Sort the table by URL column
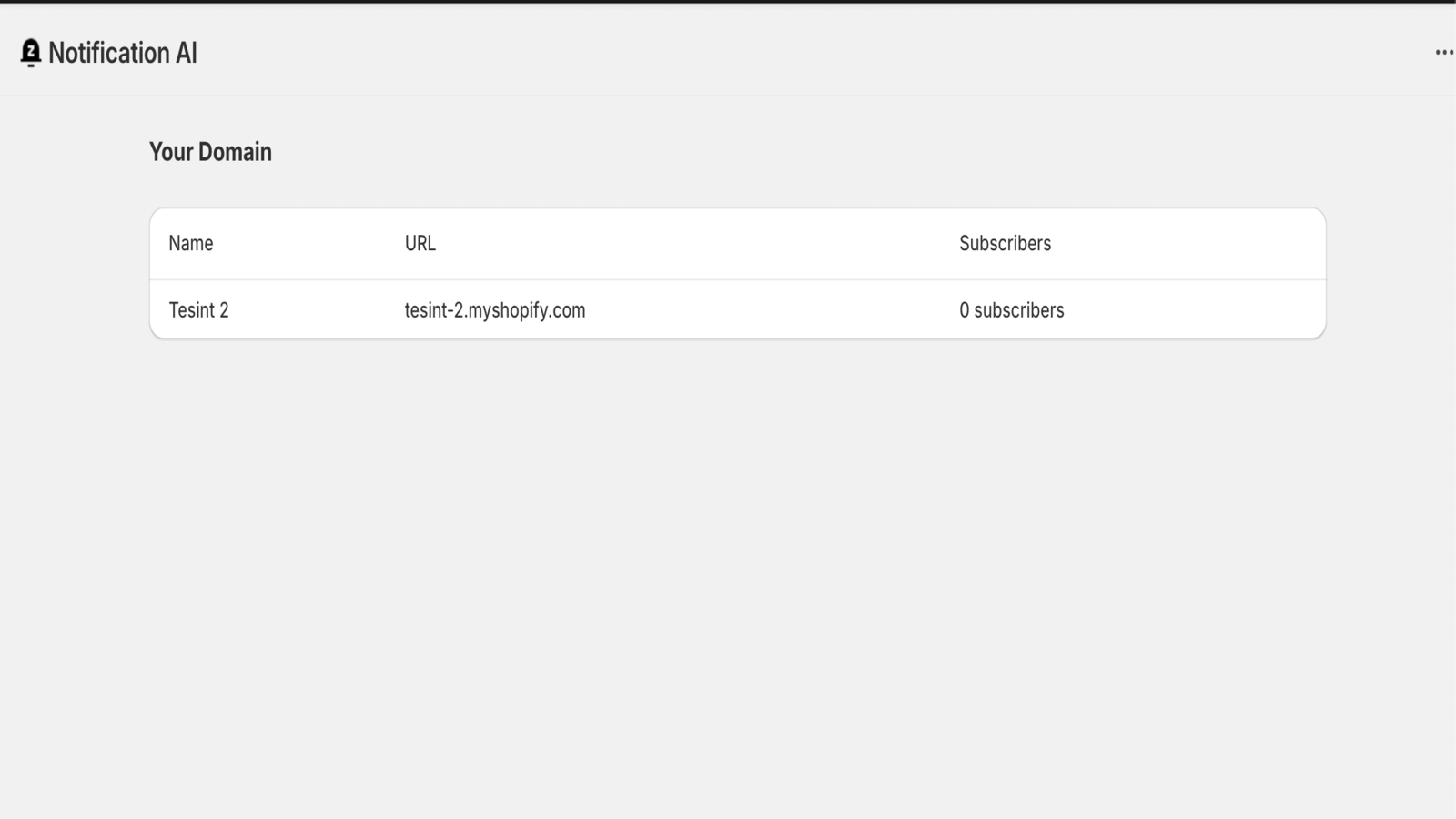This screenshot has width=1456, height=819. pos(420,243)
